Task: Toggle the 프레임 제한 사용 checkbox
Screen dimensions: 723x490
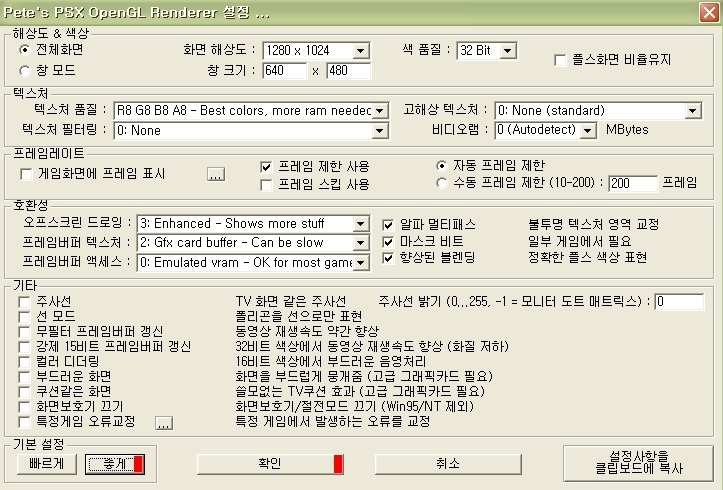Action: click(x=266, y=166)
